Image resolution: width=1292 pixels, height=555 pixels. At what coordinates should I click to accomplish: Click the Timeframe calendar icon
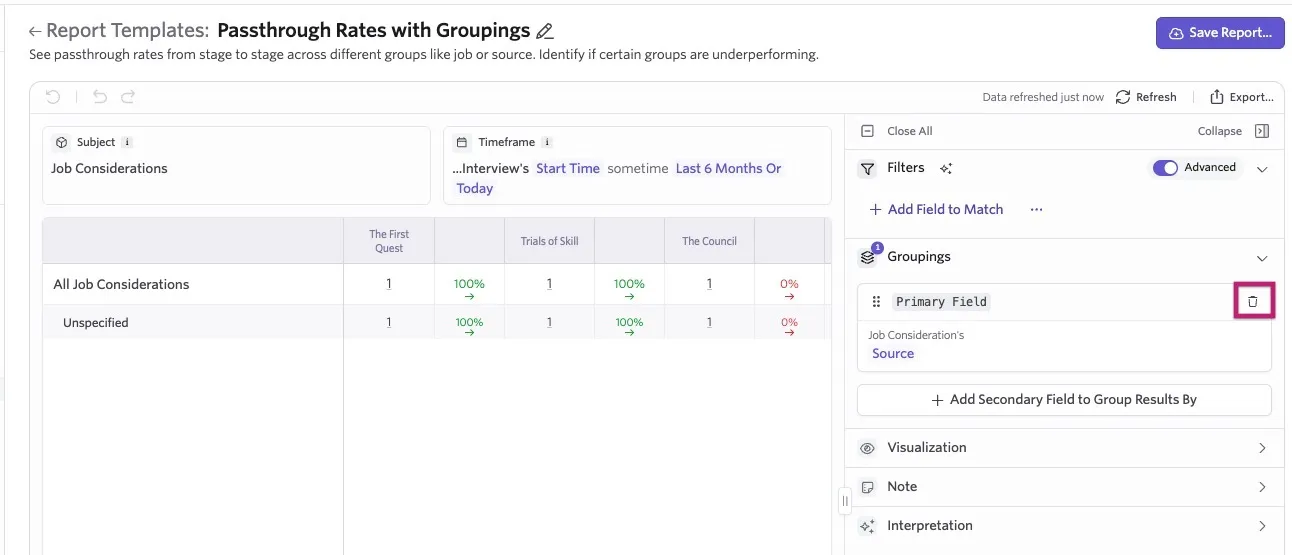[x=461, y=142]
